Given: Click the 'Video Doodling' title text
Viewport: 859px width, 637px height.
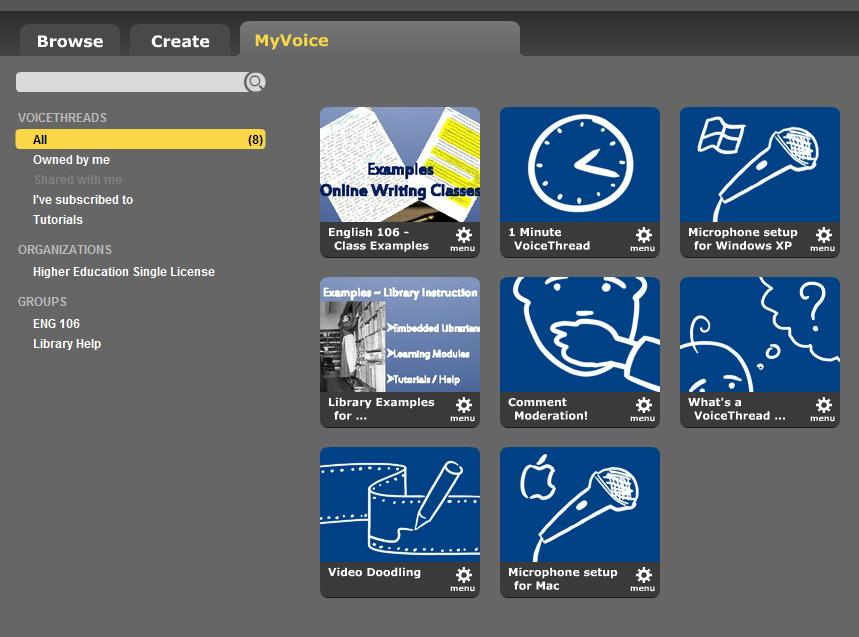Looking at the screenshot, I should coord(374,572).
